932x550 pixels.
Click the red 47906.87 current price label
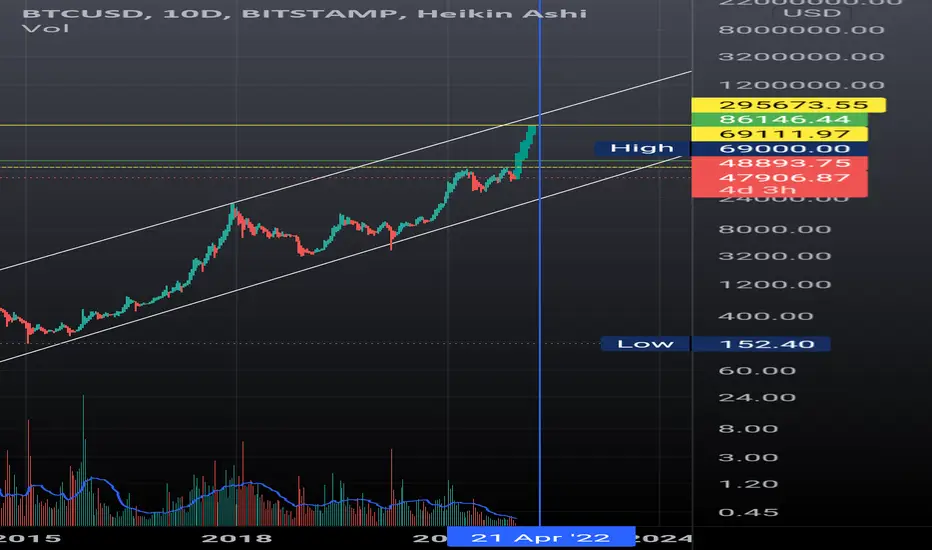(779, 177)
